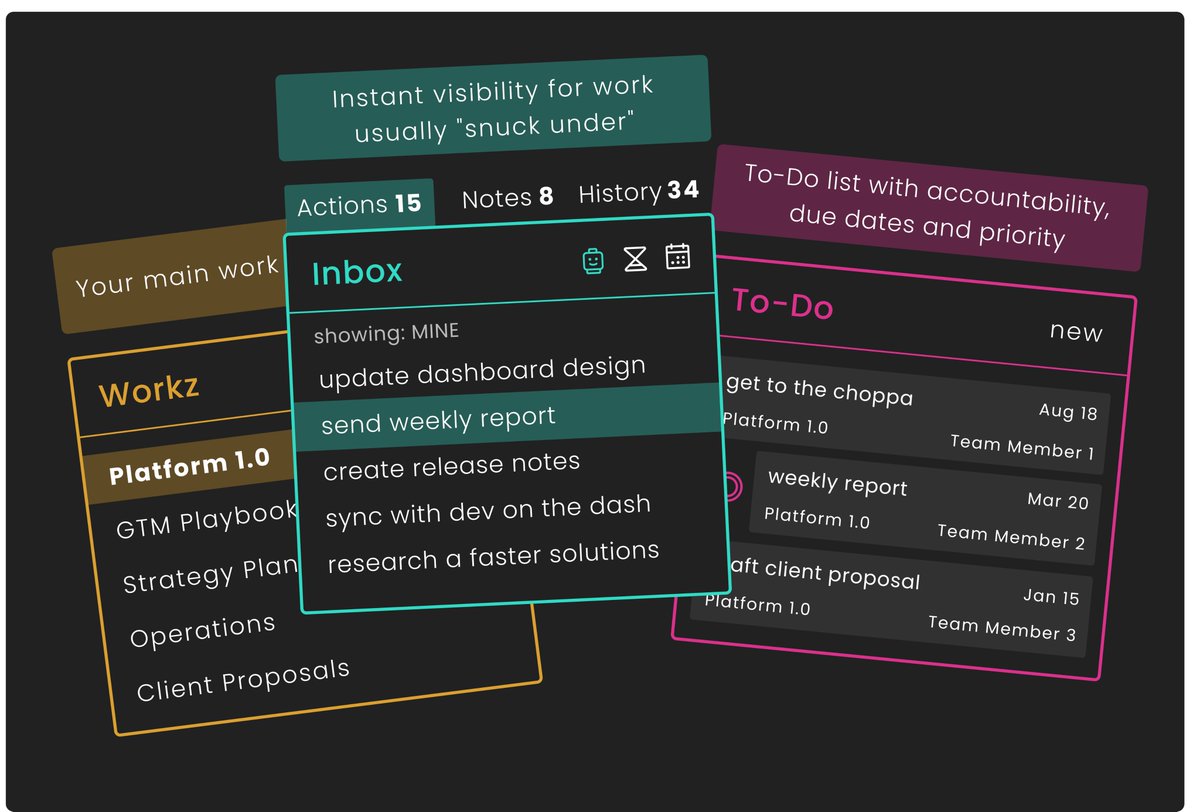Click assignee Team Member 2
This screenshot has width=1200, height=812.
1011,537
